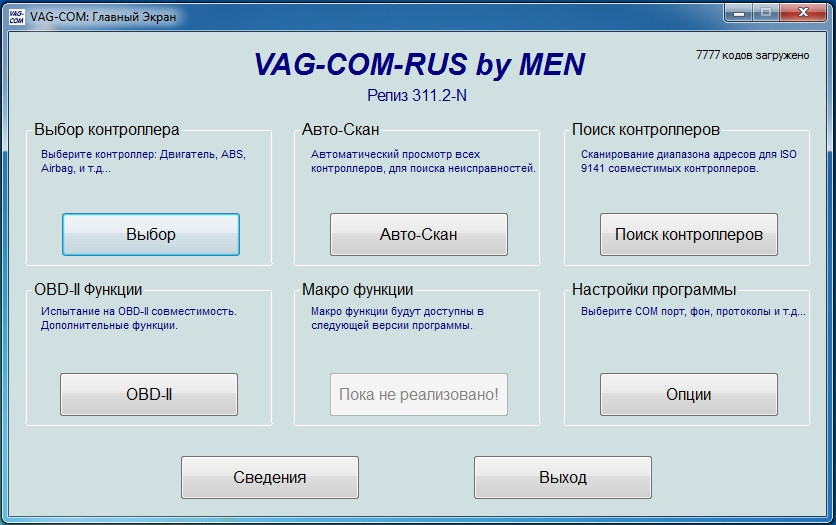
Task: Close the VAG-COM window
Action: [x=803, y=13]
